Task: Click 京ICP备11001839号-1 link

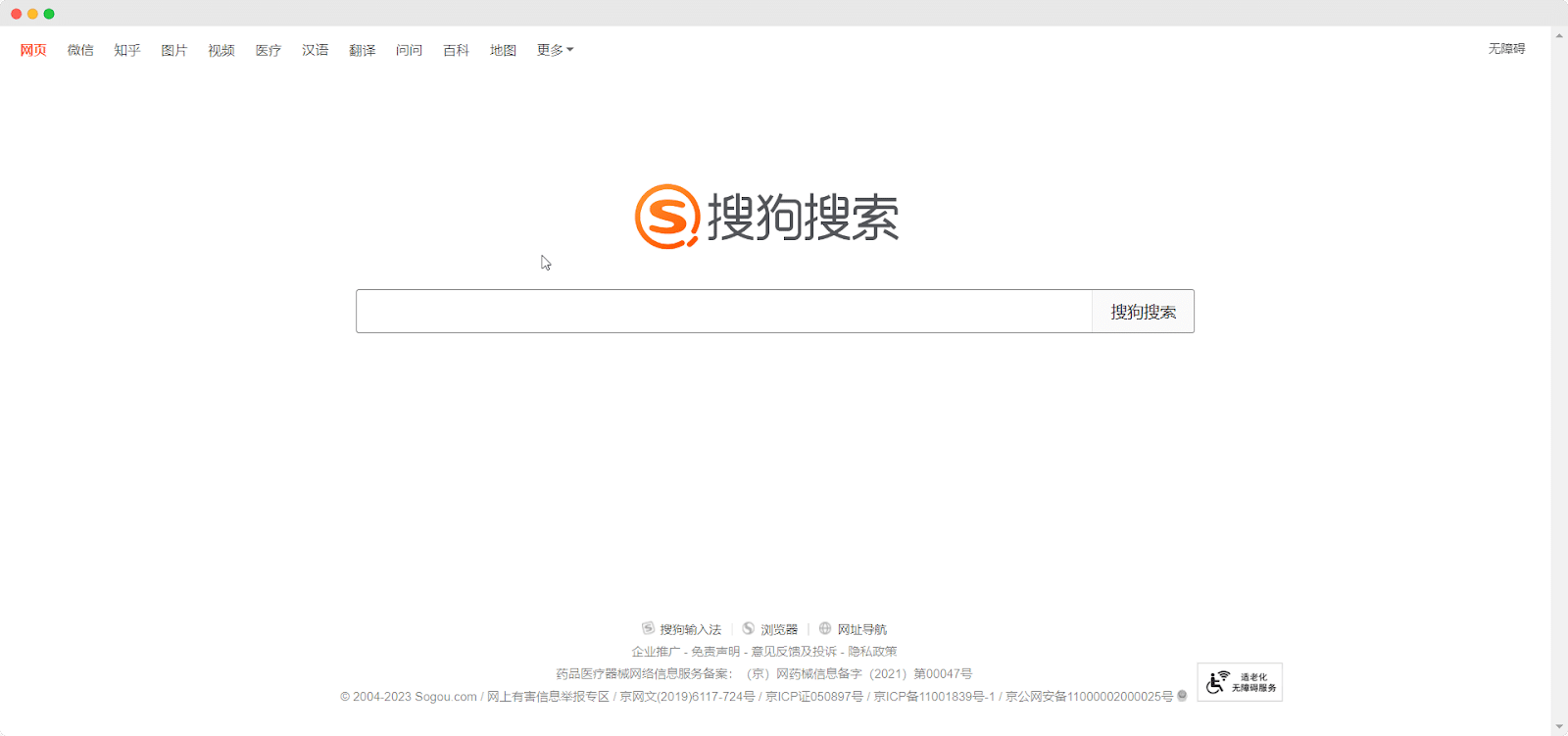Action: [x=934, y=697]
